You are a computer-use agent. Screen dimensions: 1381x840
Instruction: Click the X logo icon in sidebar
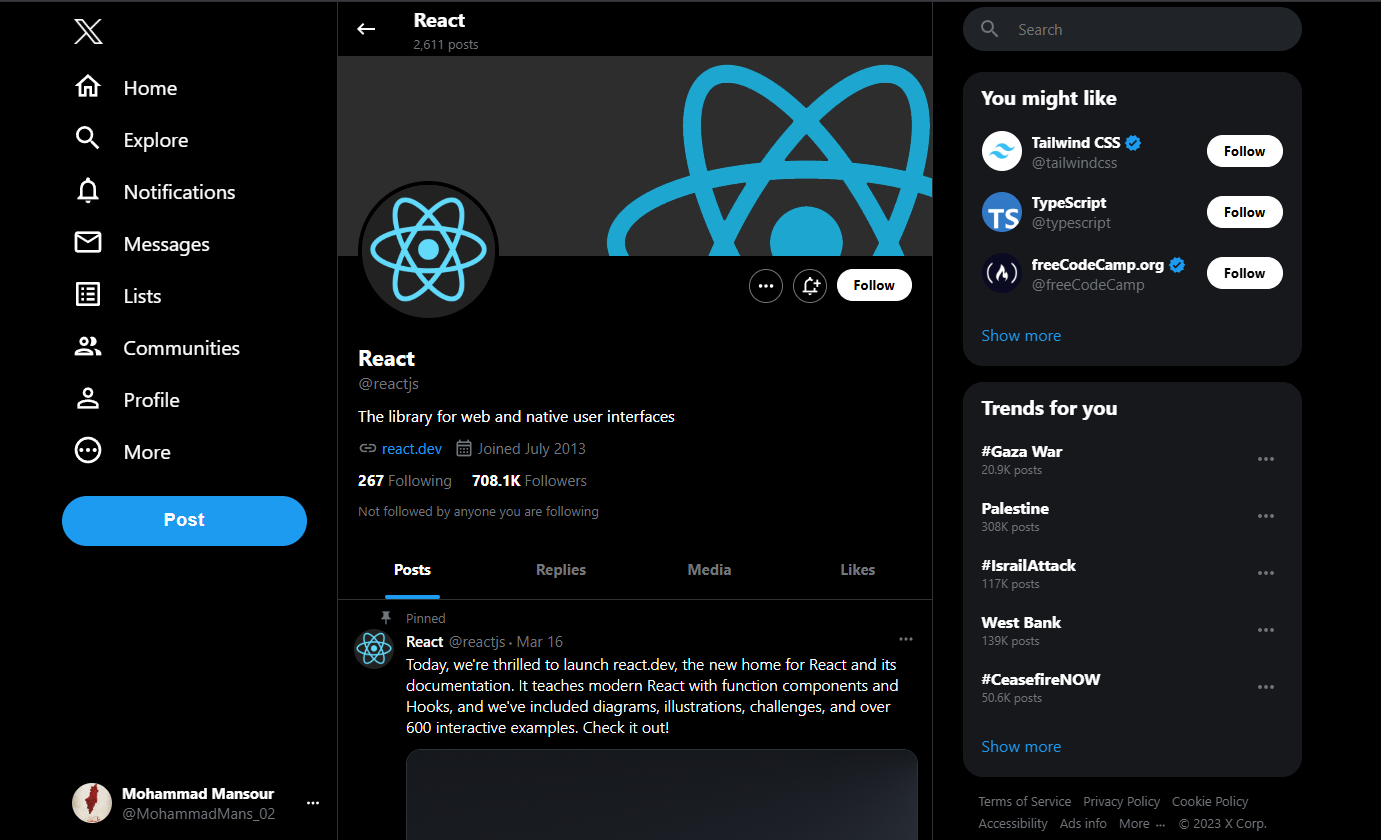[x=88, y=31]
